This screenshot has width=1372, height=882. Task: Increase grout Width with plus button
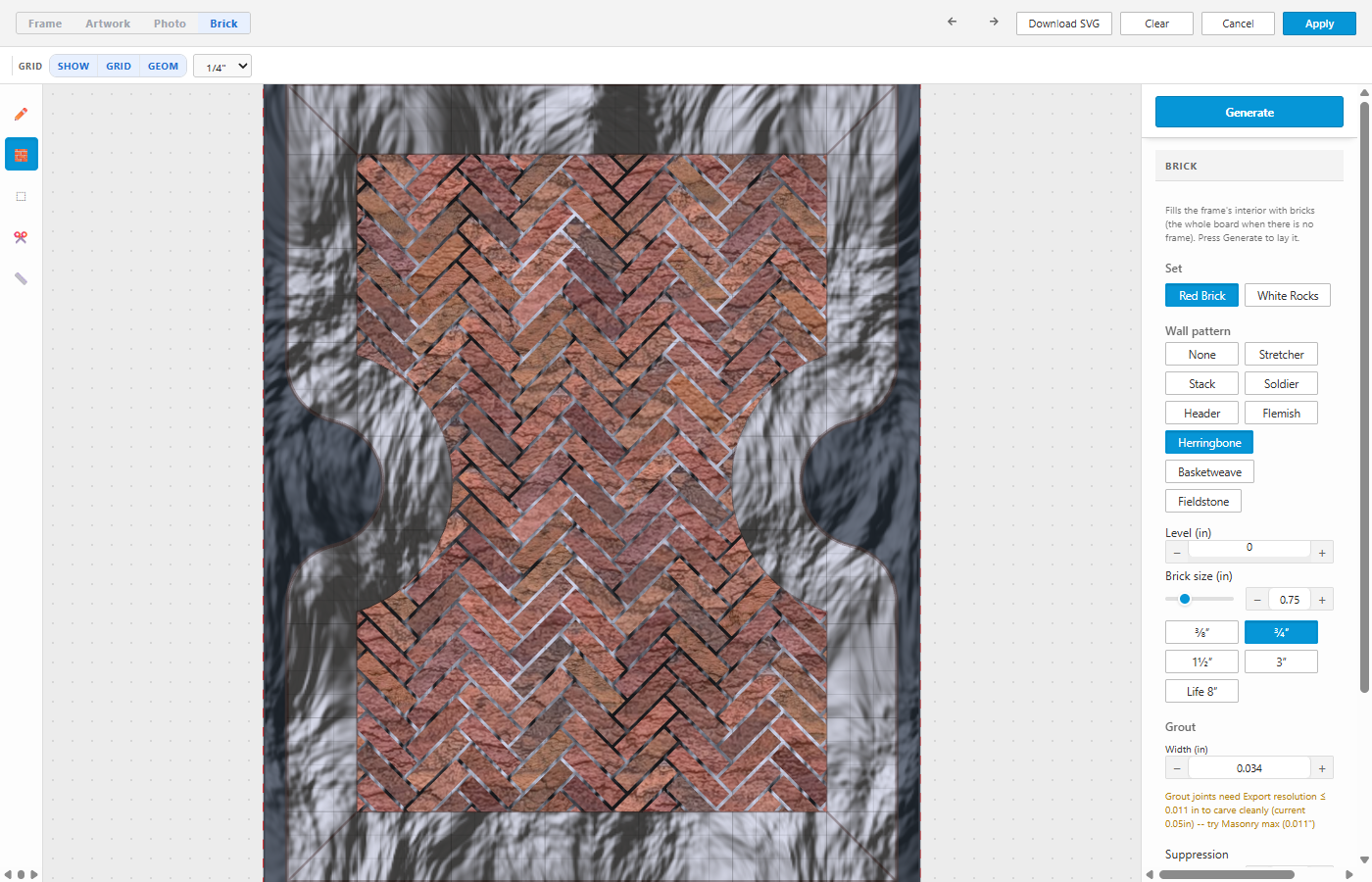click(1322, 768)
